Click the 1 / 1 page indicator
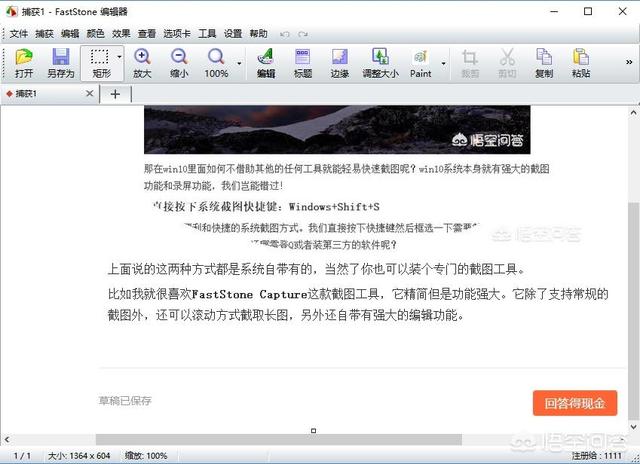Image resolution: width=640 pixels, height=464 pixels. tap(22, 456)
